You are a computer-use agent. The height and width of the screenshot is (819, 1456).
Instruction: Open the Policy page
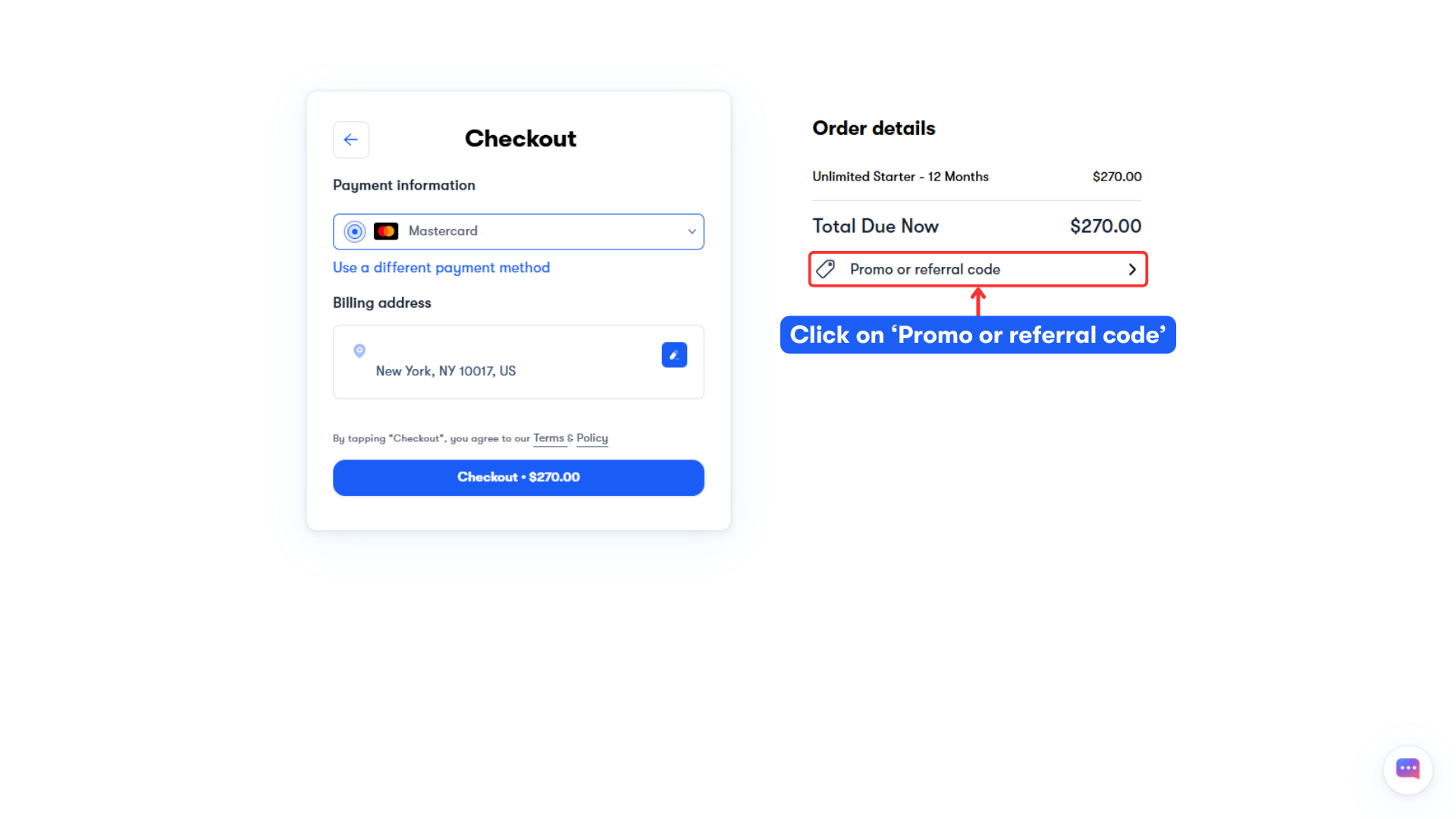[x=592, y=438]
